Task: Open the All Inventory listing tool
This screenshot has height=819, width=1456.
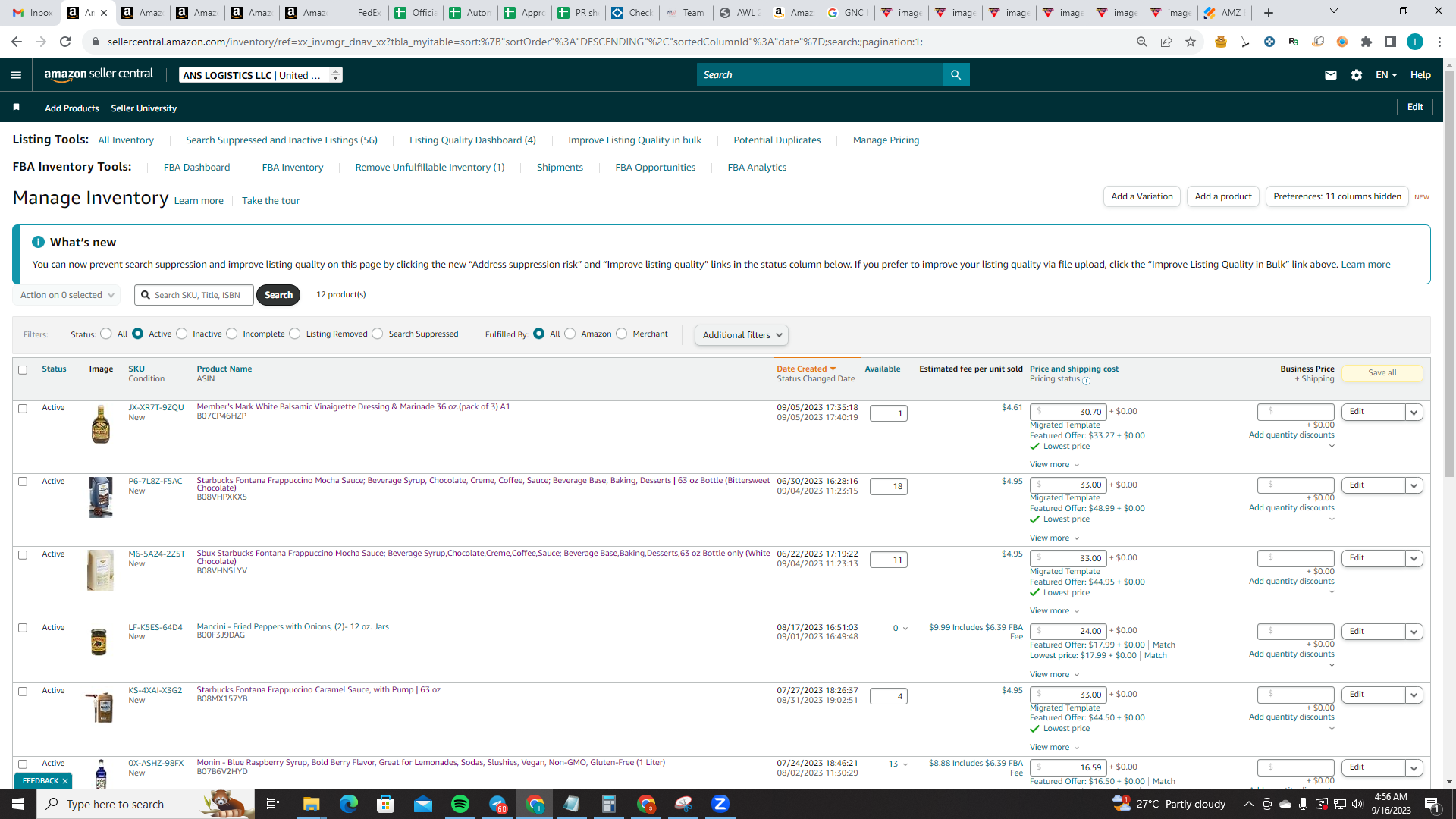Action: [x=126, y=140]
